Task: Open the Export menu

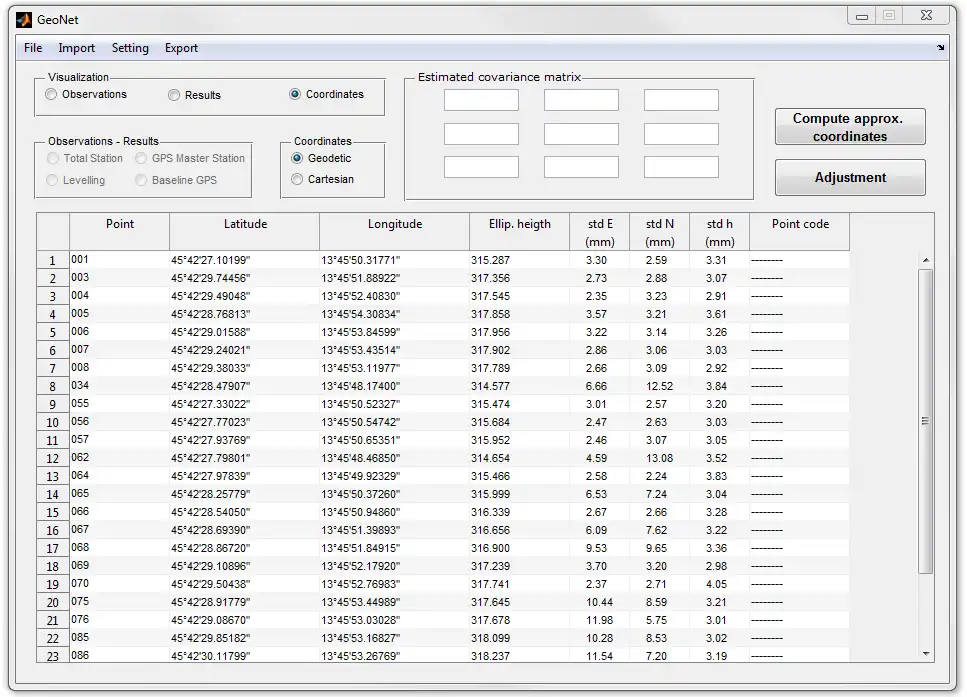Action: [x=181, y=48]
